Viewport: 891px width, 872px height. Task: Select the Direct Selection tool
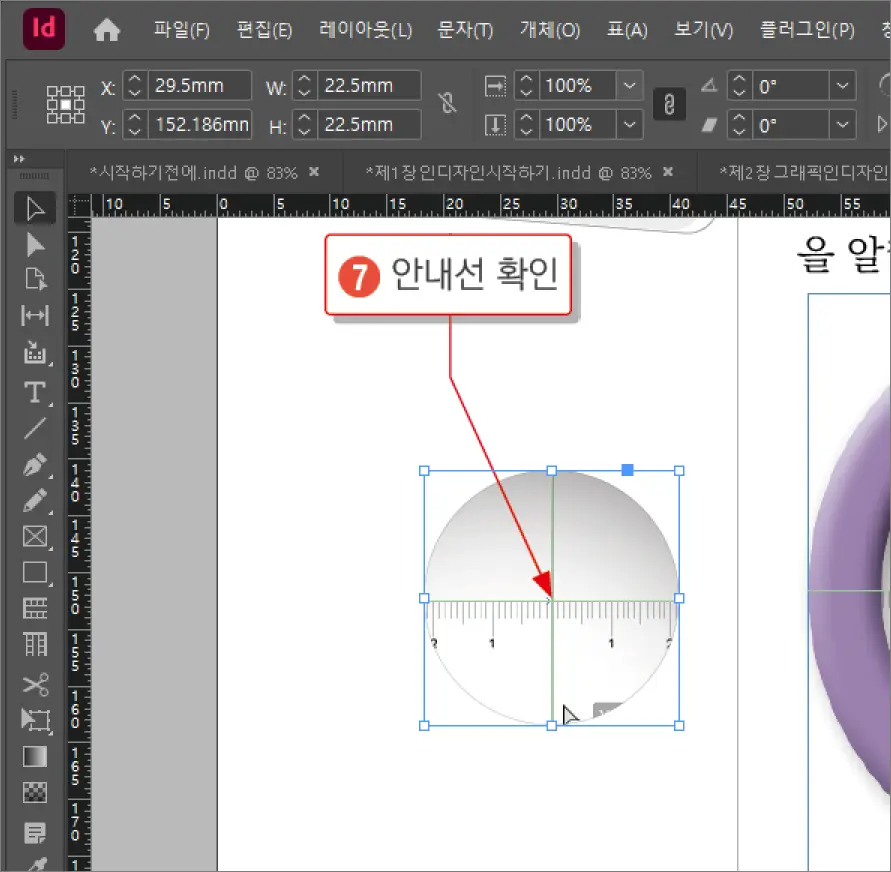(x=35, y=245)
